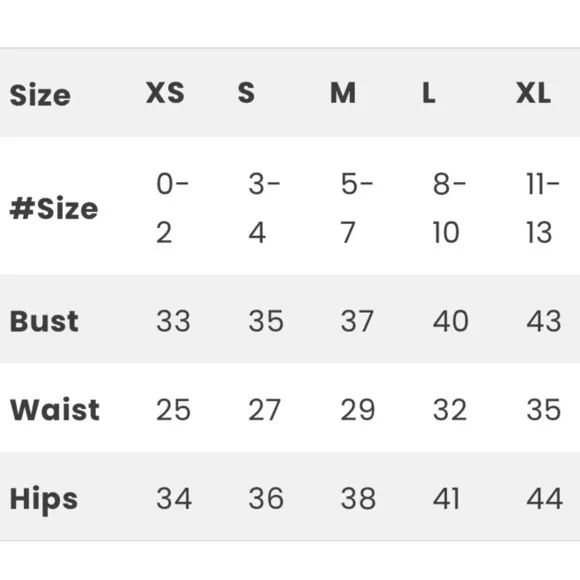This screenshot has height=580, width=580.
Task: Select the M size column header
Action: click(x=343, y=92)
